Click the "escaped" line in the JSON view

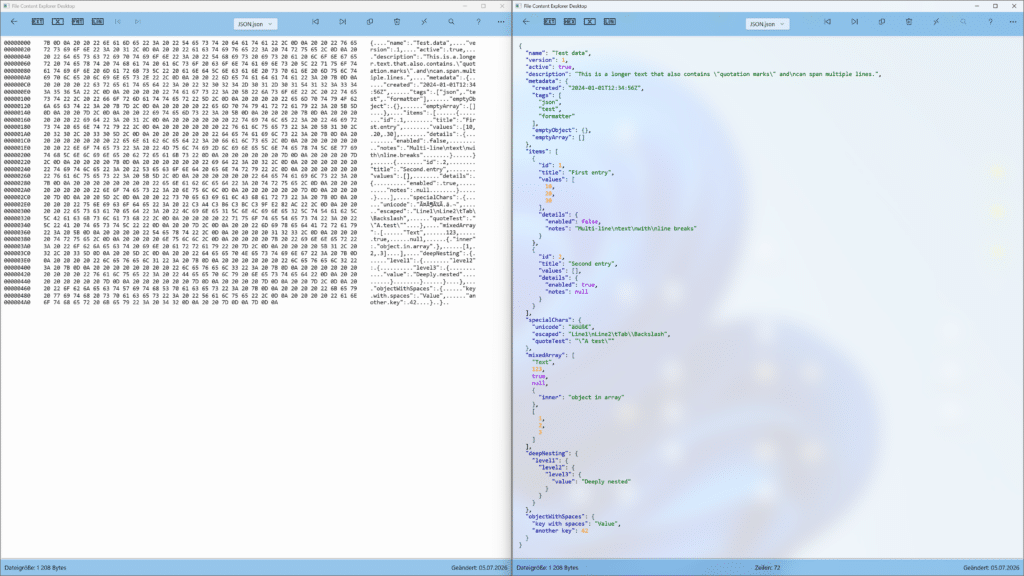pyautogui.click(x=601, y=334)
